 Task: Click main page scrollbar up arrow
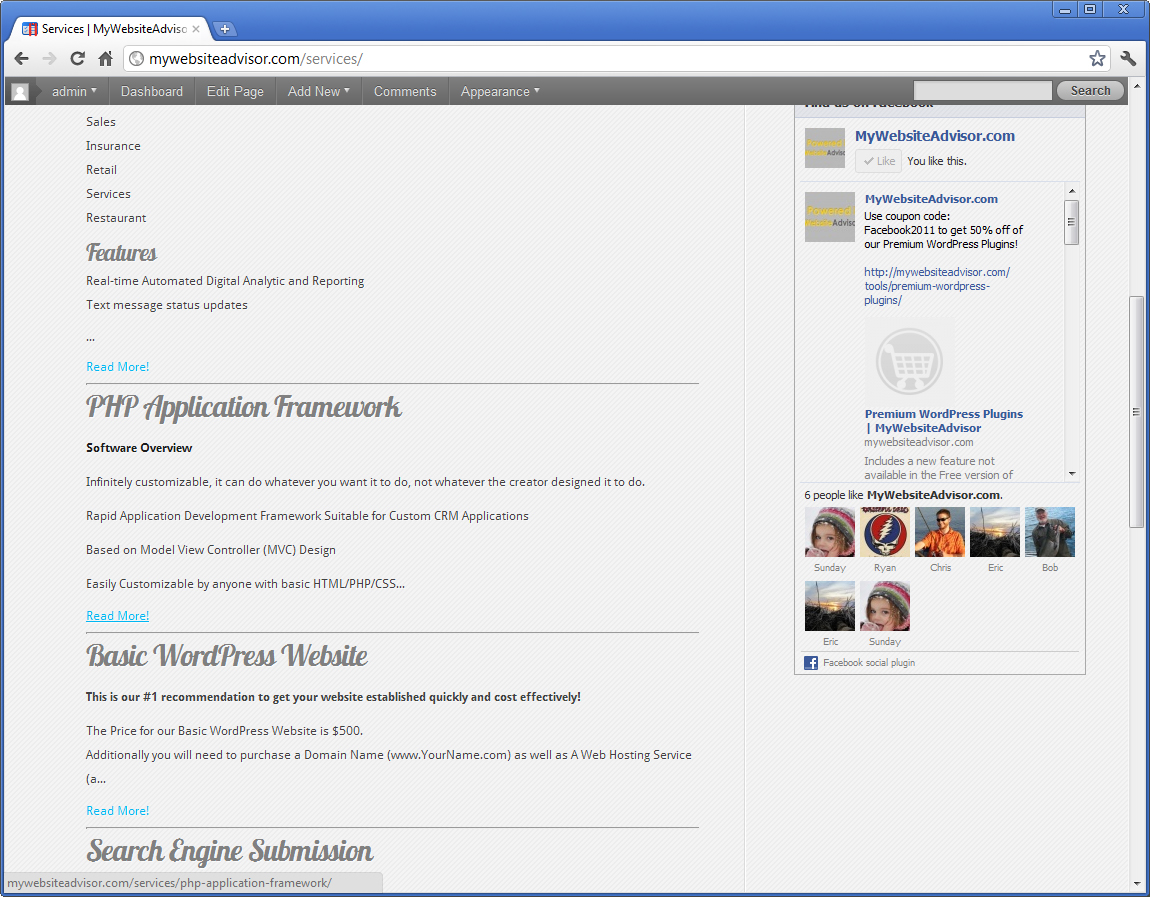click(x=1135, y=85)
